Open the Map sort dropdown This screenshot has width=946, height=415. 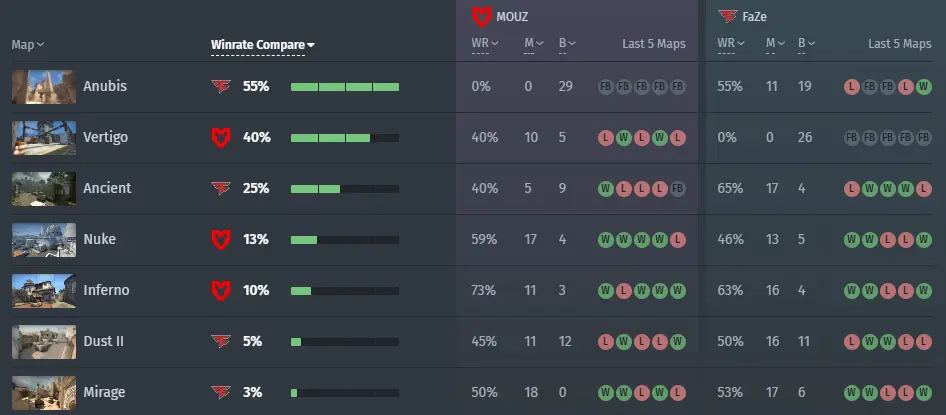28,45
